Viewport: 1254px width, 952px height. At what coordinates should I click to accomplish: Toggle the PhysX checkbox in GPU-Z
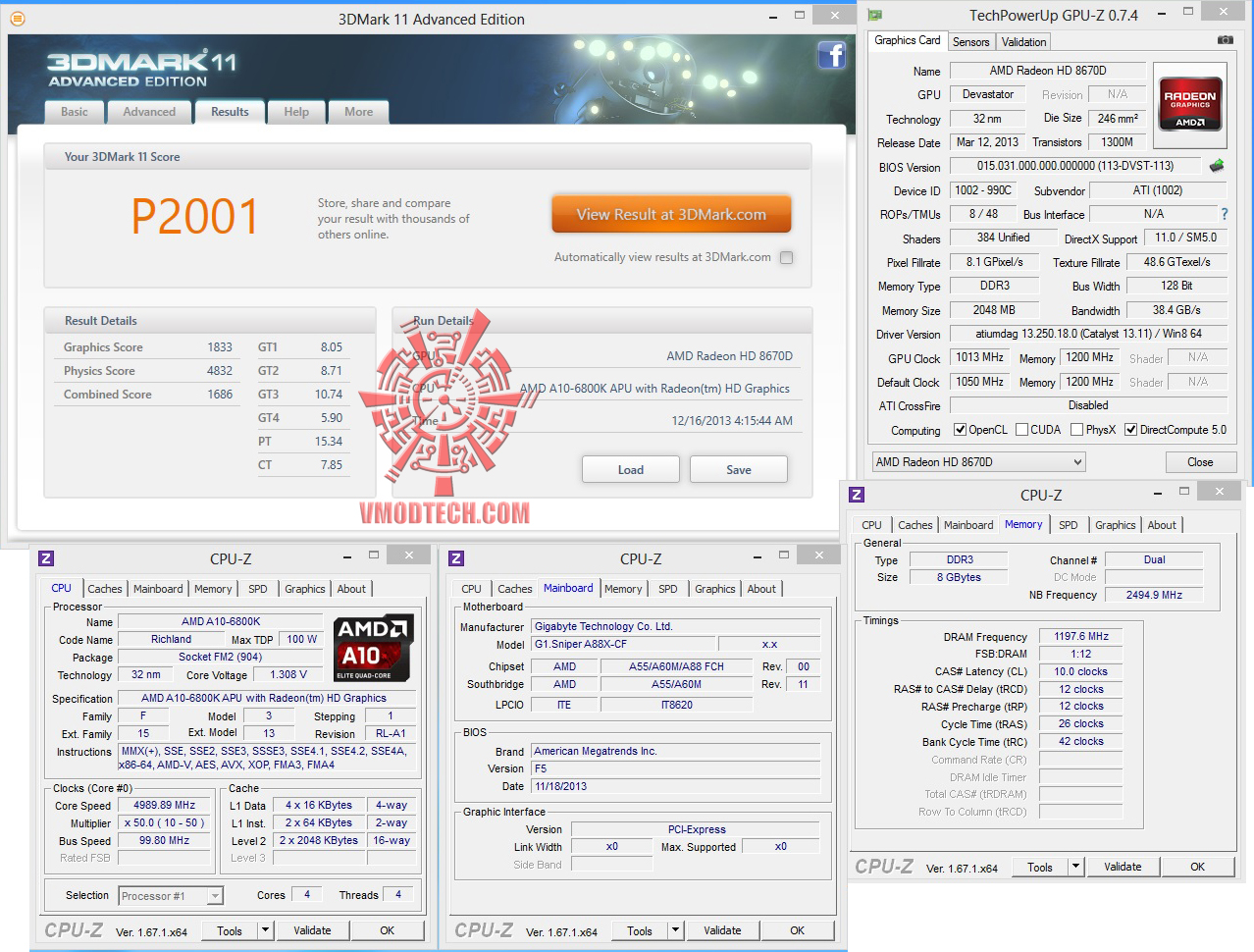[1076, 430]
